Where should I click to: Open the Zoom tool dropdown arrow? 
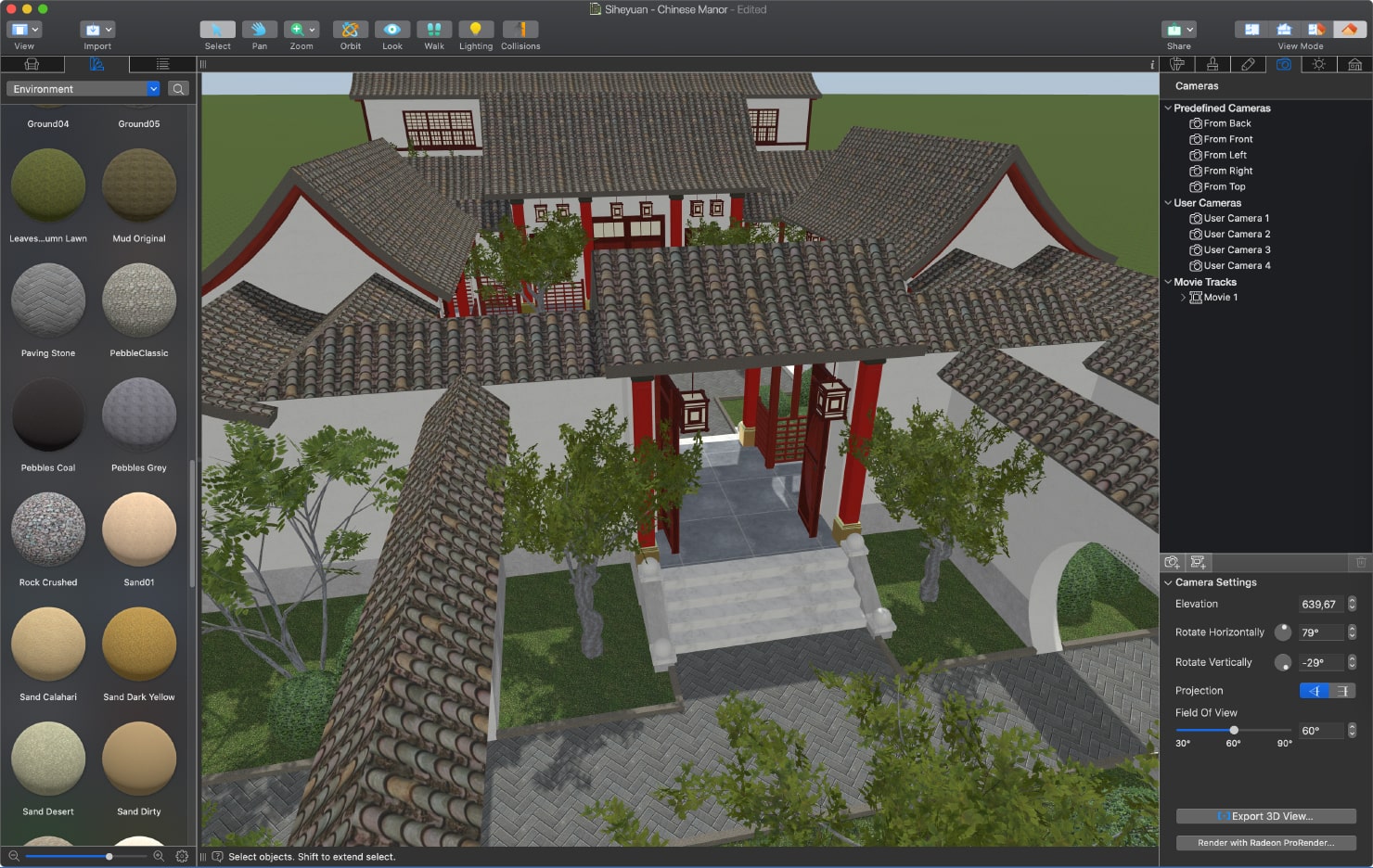pos(313,30)
